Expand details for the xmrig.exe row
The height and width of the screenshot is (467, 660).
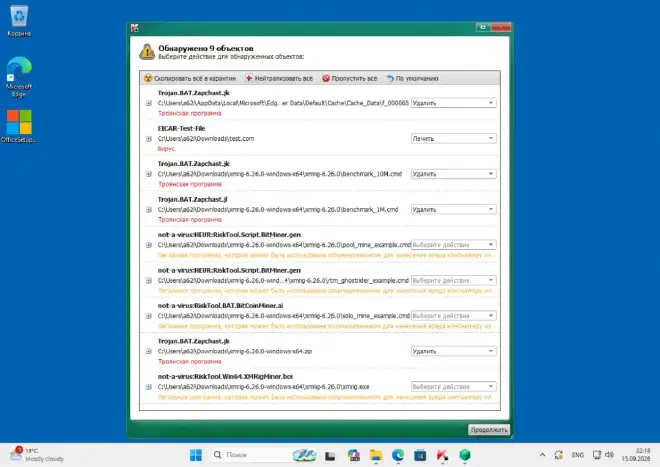coord(149,387)
